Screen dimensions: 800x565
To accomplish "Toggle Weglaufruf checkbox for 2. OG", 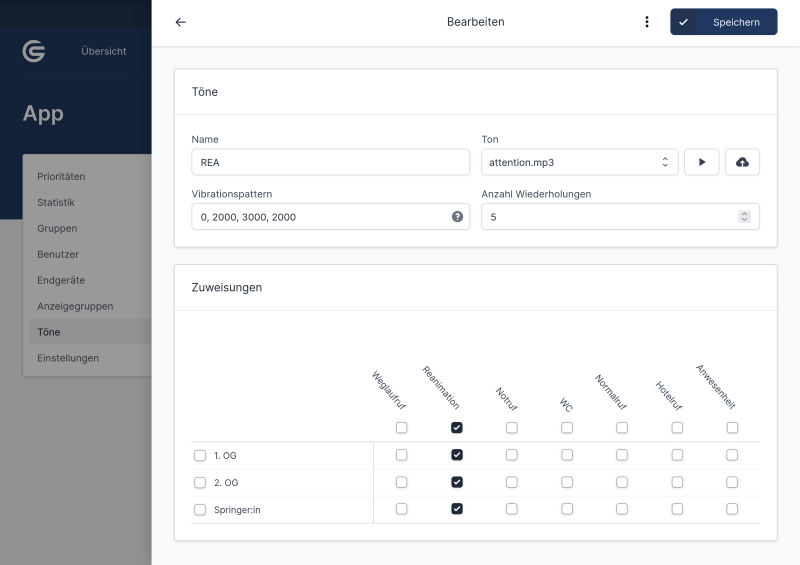I will pyautogui.click(x=402, y=482).
